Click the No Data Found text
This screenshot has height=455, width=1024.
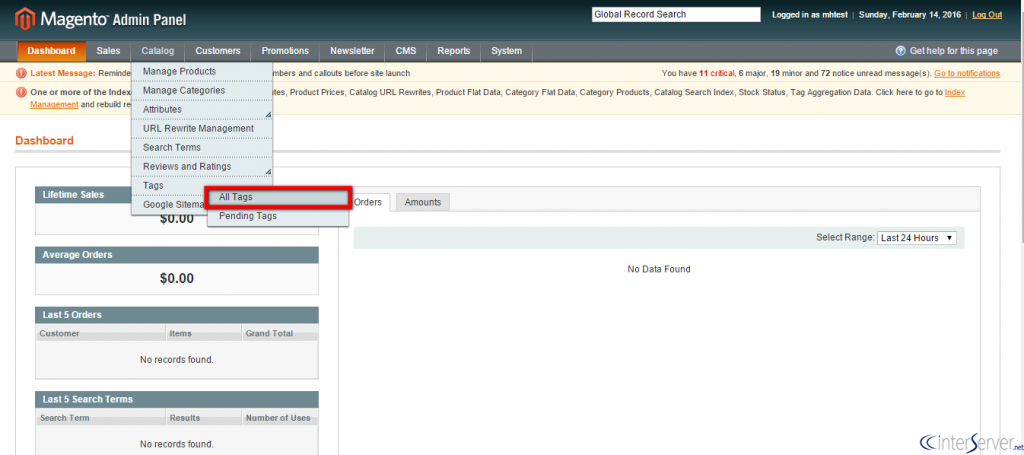[x=659, y=269]
